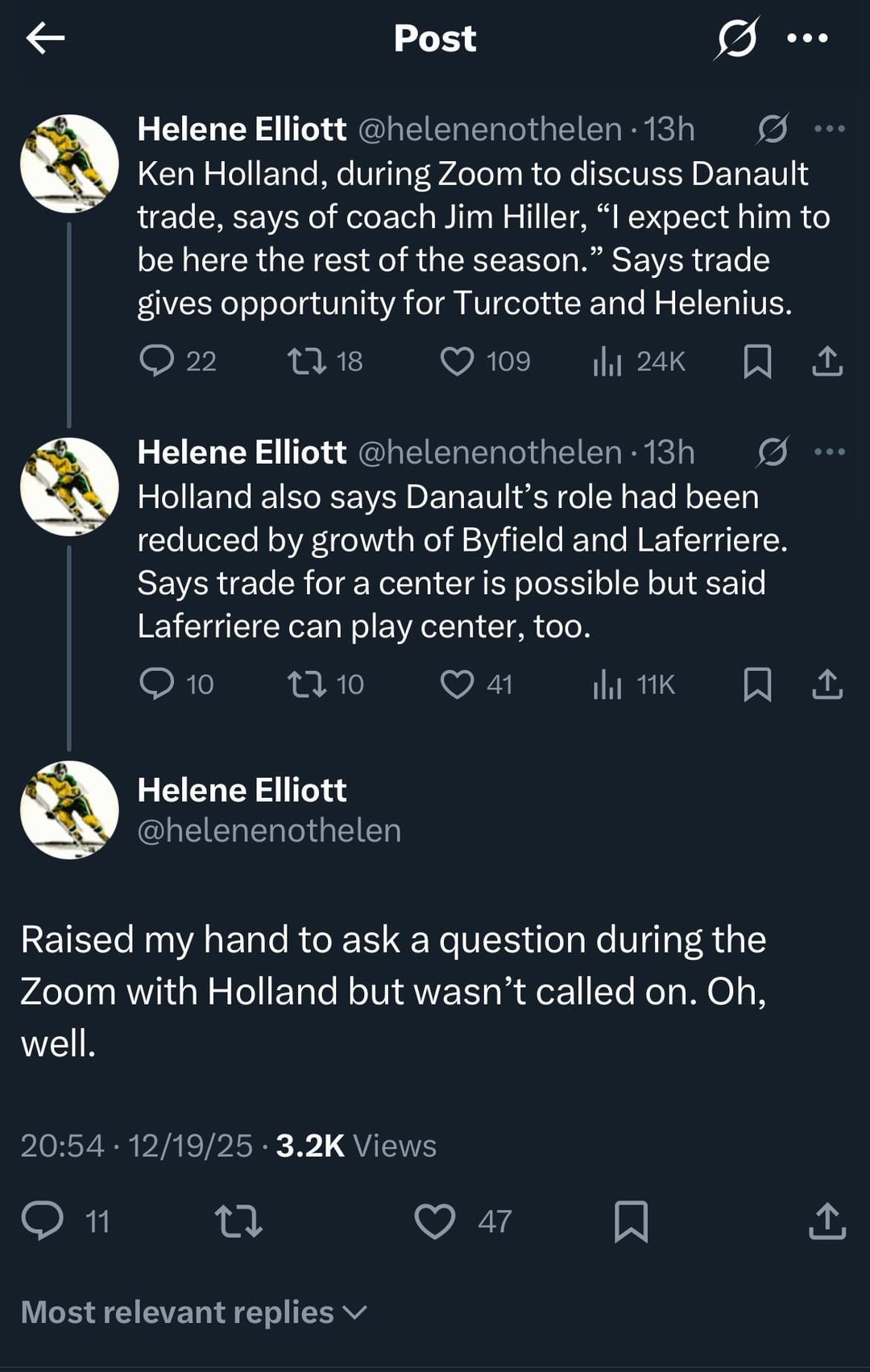
Task: Expand the Most relevant replies sorter
Action: [193, 1312]
